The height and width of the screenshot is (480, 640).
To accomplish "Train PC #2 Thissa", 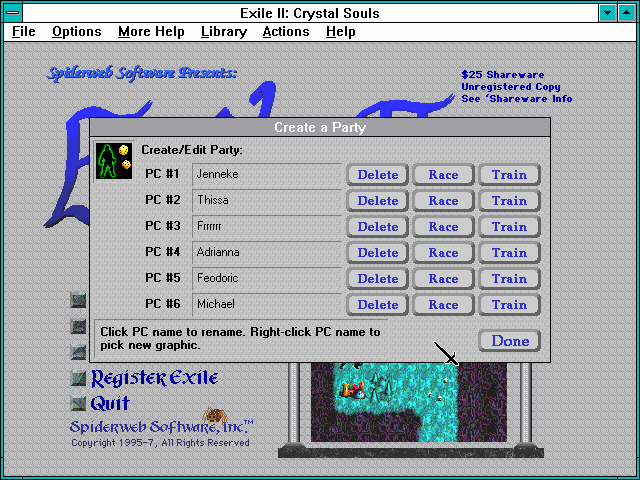I will tap(509, 201).
